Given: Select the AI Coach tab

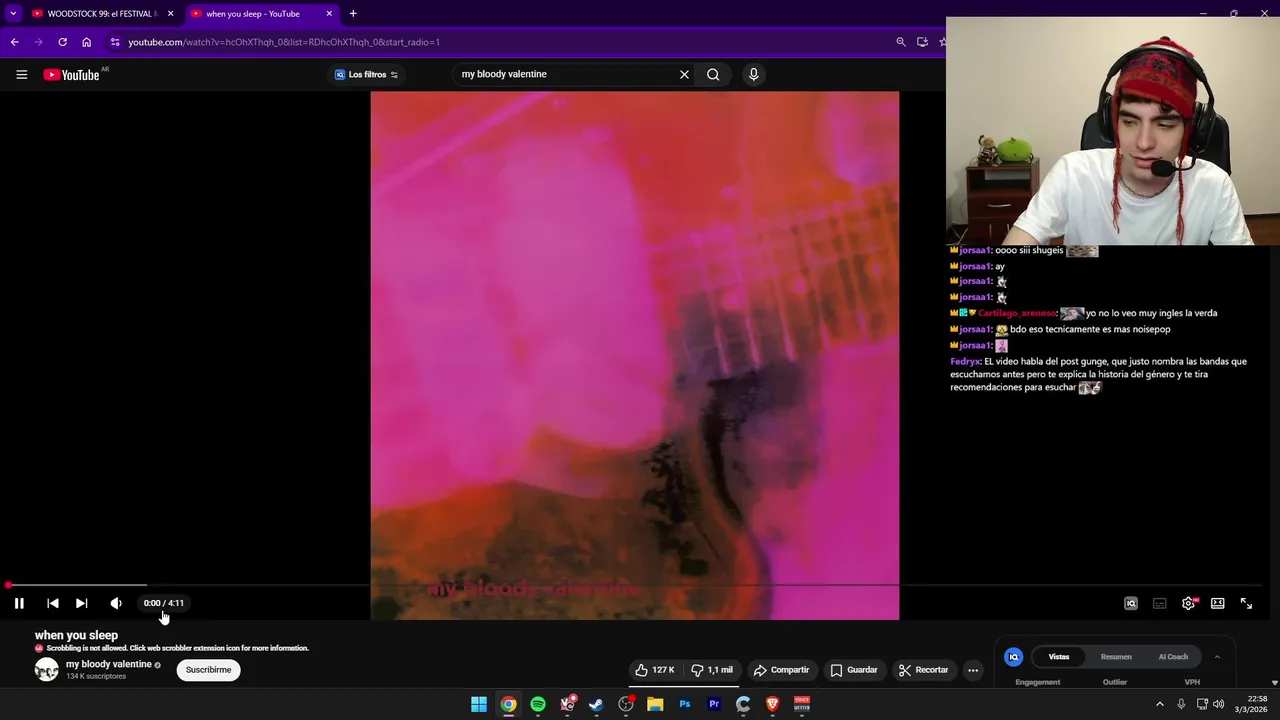Looking at the screenshot, I should tap(1173, 657).
